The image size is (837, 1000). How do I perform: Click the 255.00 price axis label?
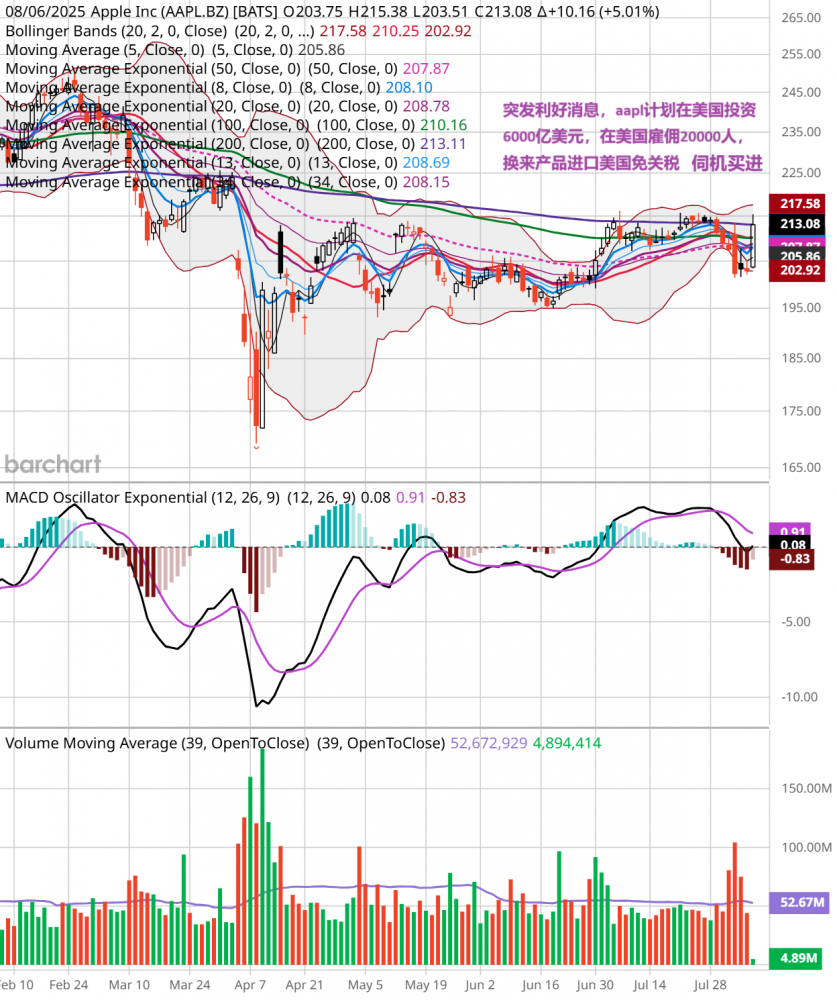point(801,54)
